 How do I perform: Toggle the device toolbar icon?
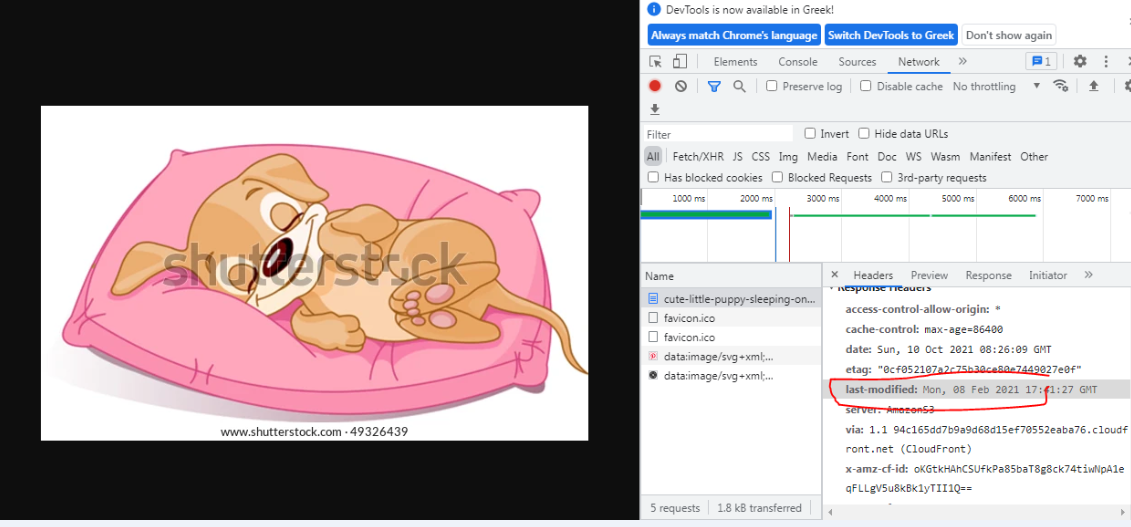pyautogui.click(x=679, y=61)
